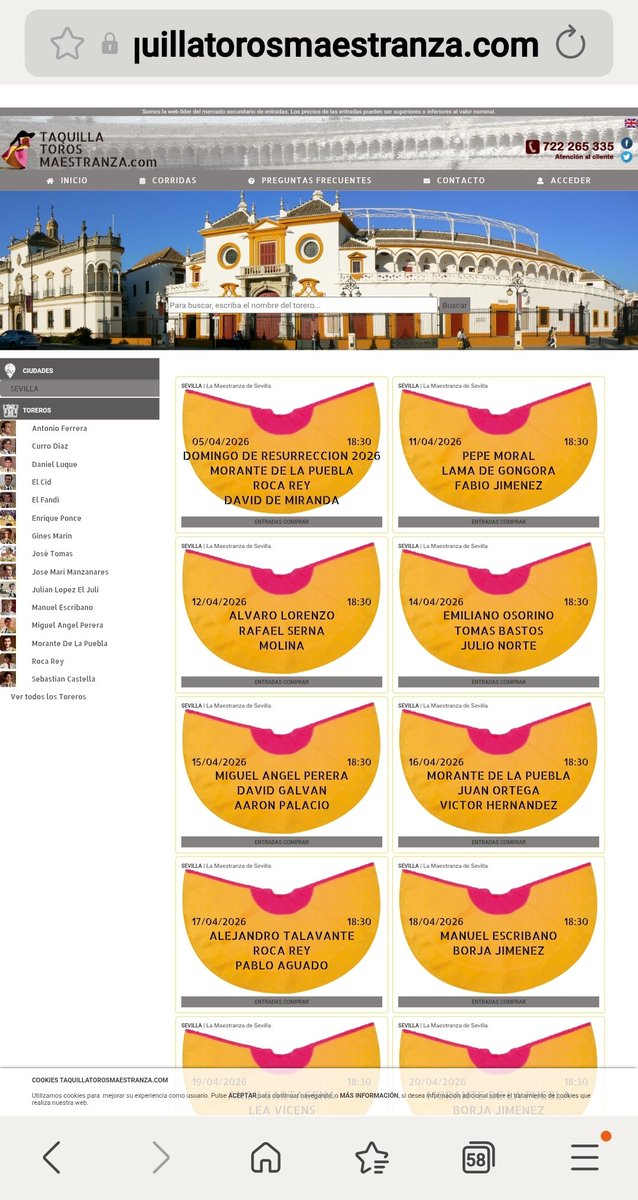Click the TOREROS section header
This screenshot has width=638, height=1200.
click(x=80, y=409)
